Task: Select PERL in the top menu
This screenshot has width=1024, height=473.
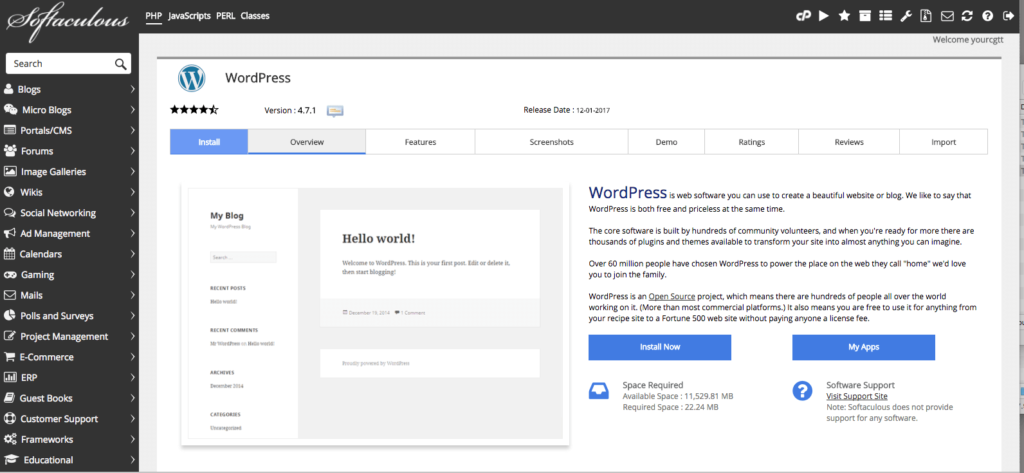Action: 225,16
